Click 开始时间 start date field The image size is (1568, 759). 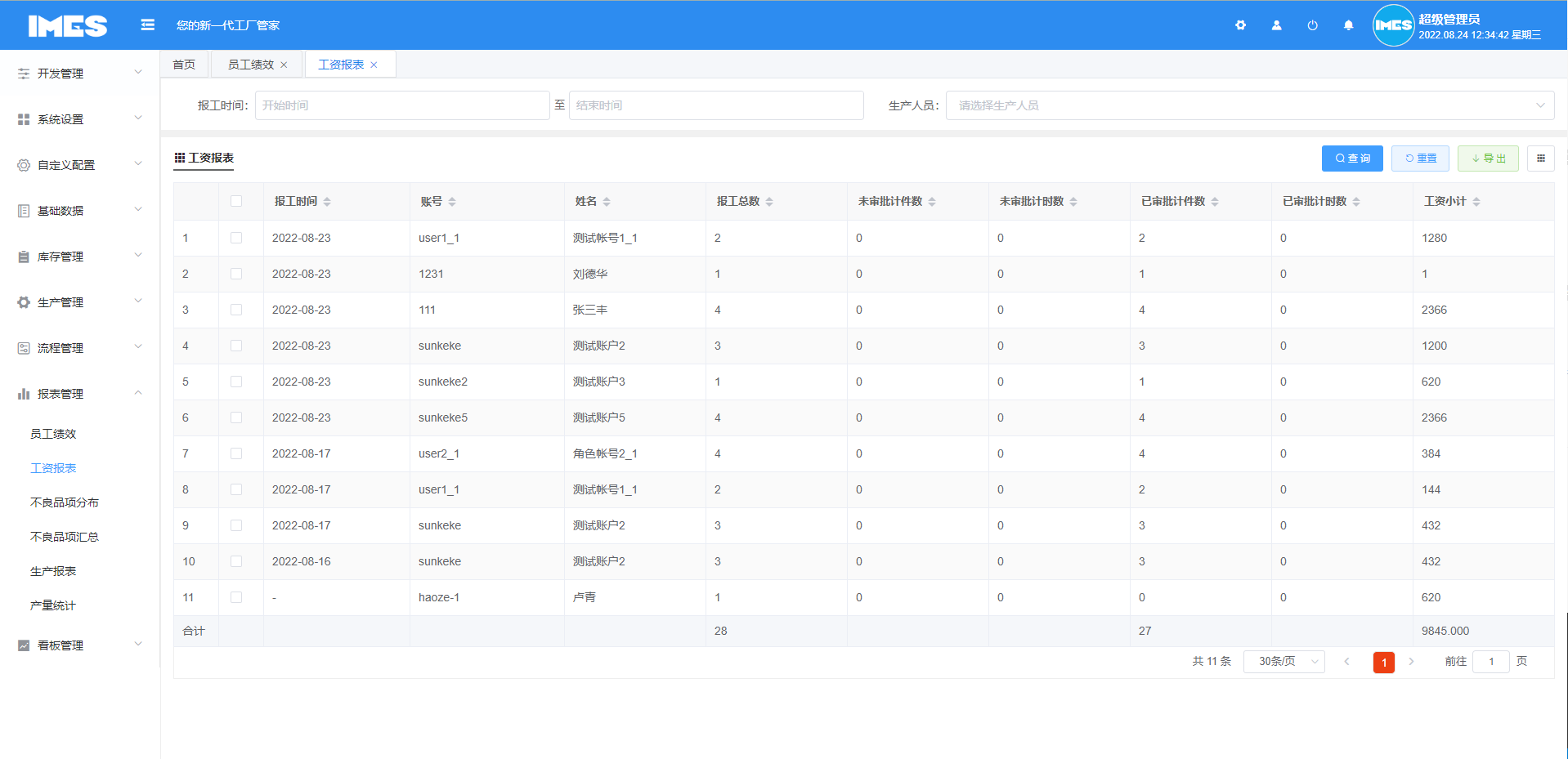click(402, 105)
